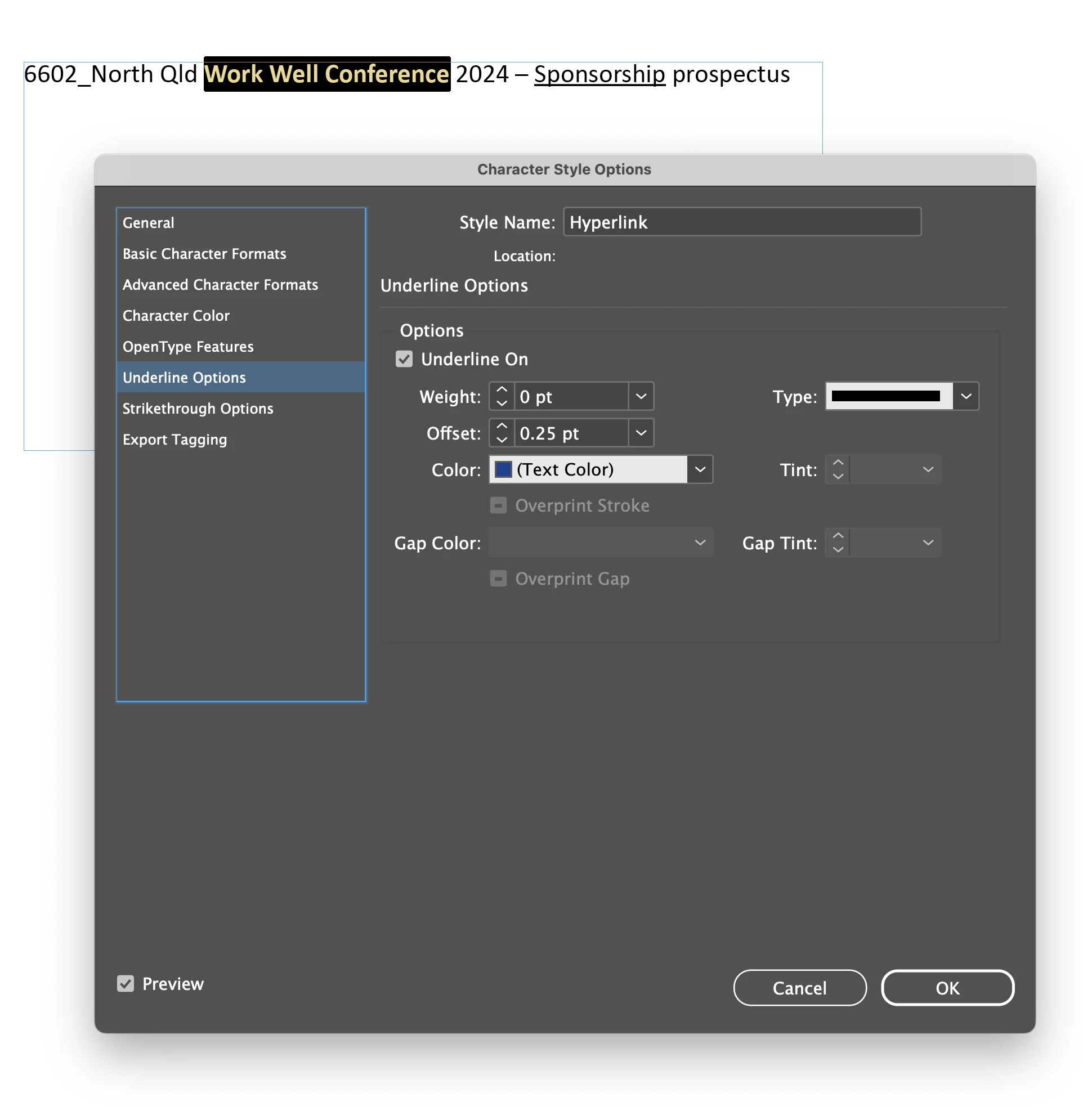Click the underlined Sponsorship word in document

(599, 74)
